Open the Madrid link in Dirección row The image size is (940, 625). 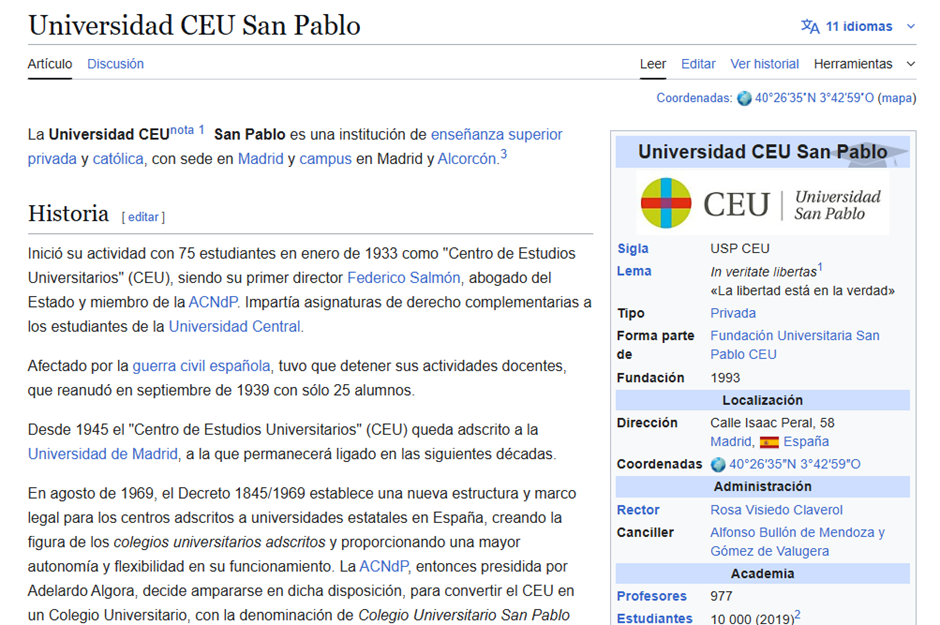(x=730, y=442)
